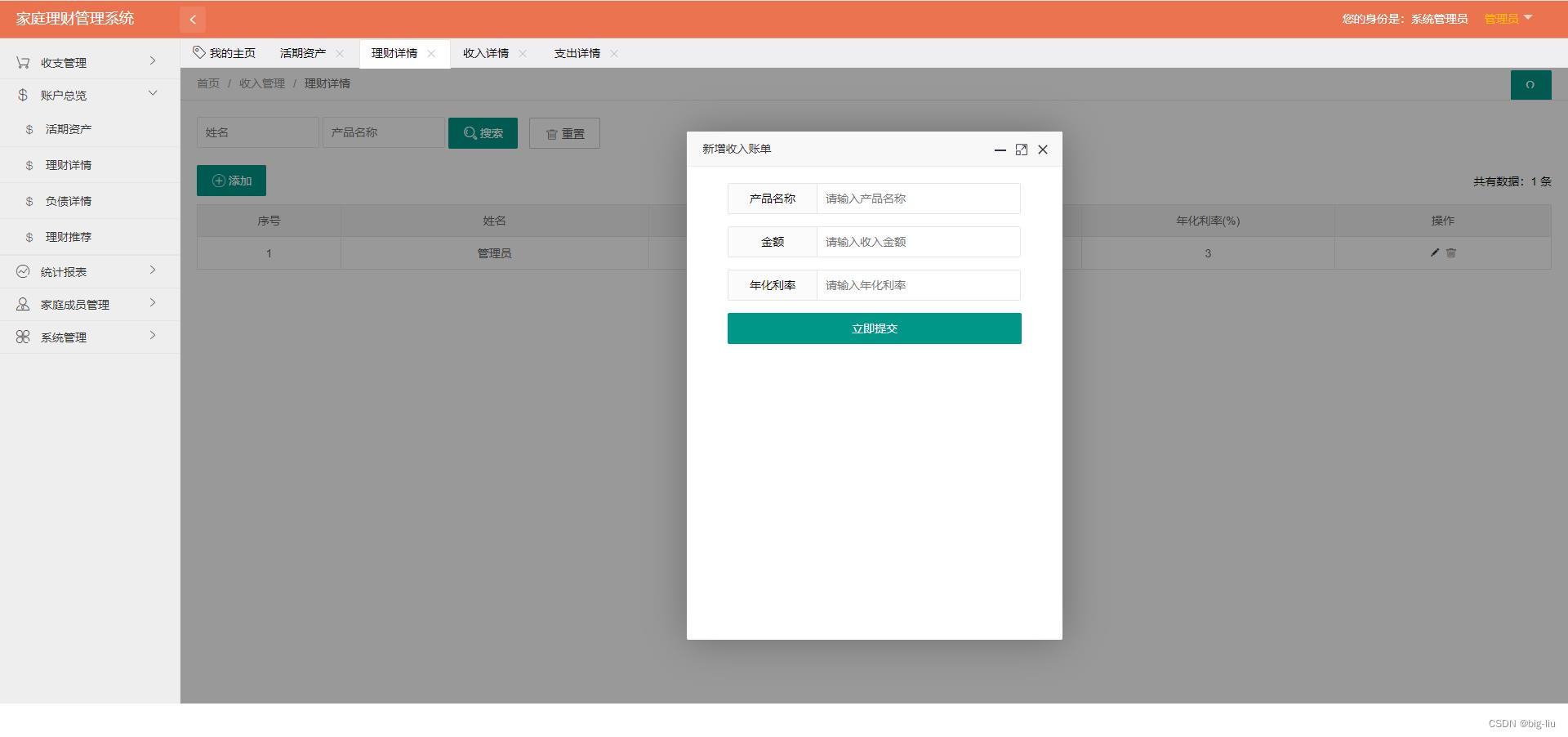This screenshot has width=1568, height=737.
Task: Close the 活期资产 tab
Action: coord(340,53)
